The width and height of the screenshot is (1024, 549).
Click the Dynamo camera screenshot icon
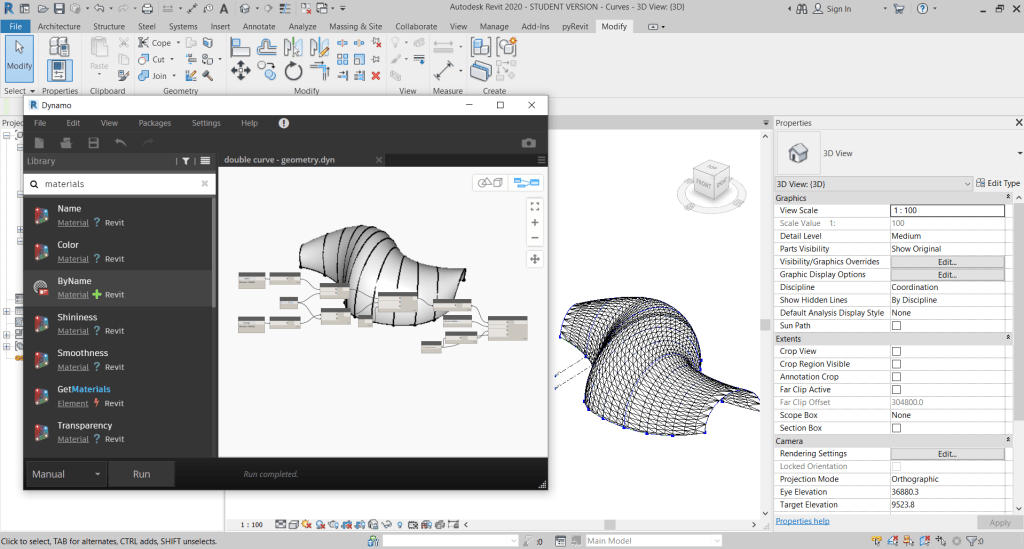pos(529,143)
